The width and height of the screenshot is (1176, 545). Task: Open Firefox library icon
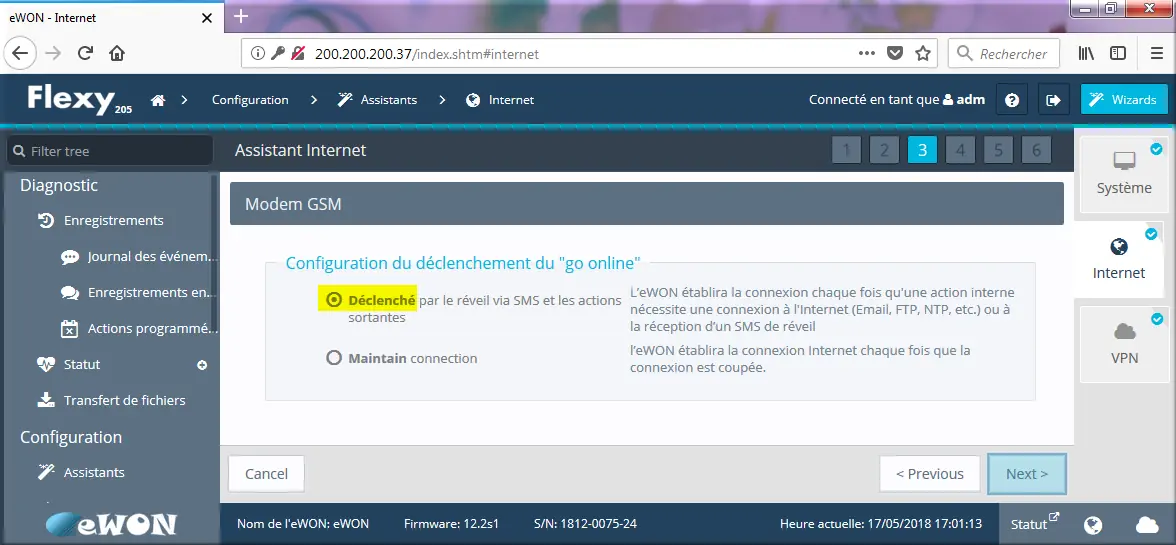coord(1086,53)
